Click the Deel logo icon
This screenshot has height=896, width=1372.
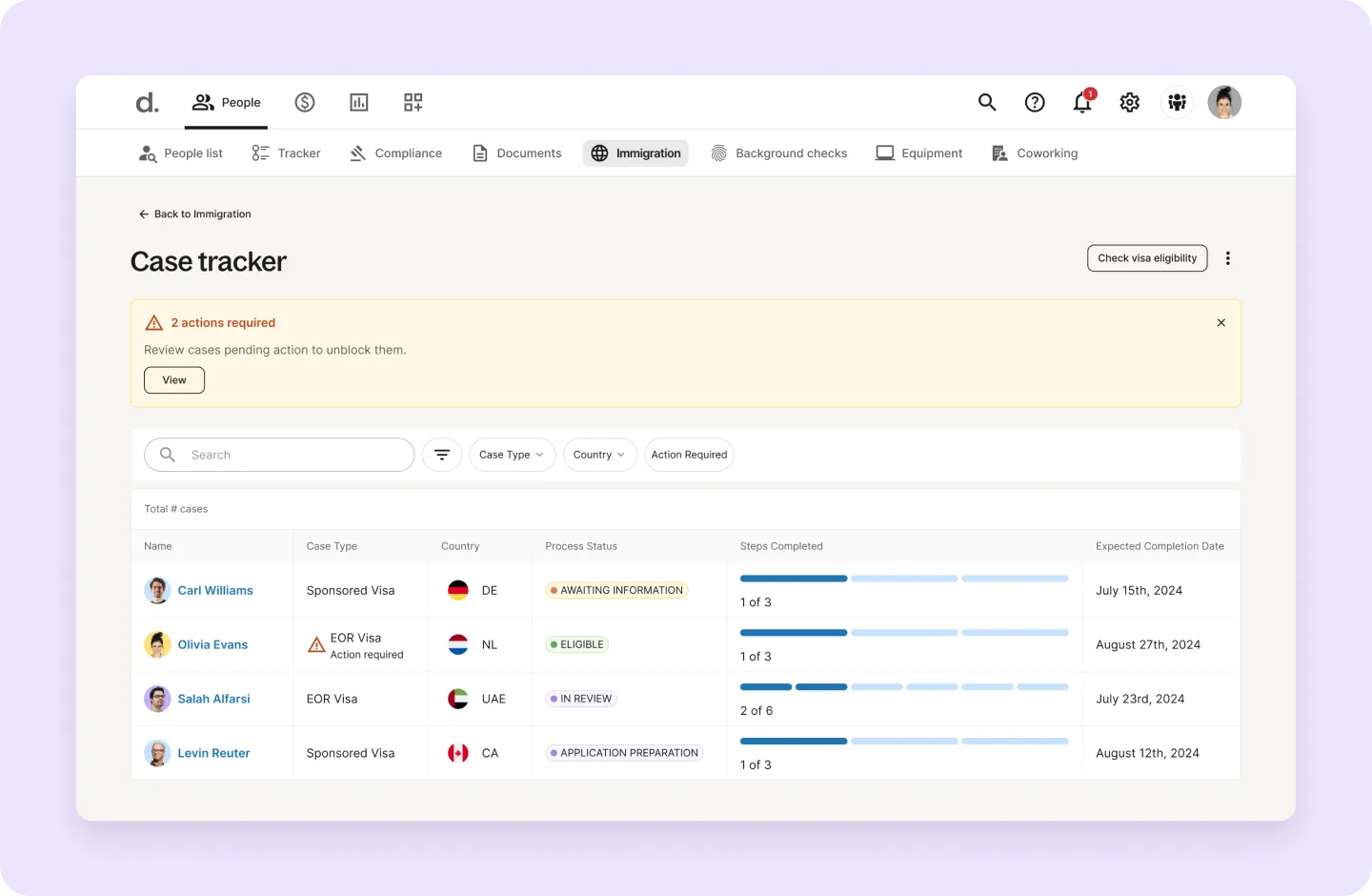[x=147, y=102]
